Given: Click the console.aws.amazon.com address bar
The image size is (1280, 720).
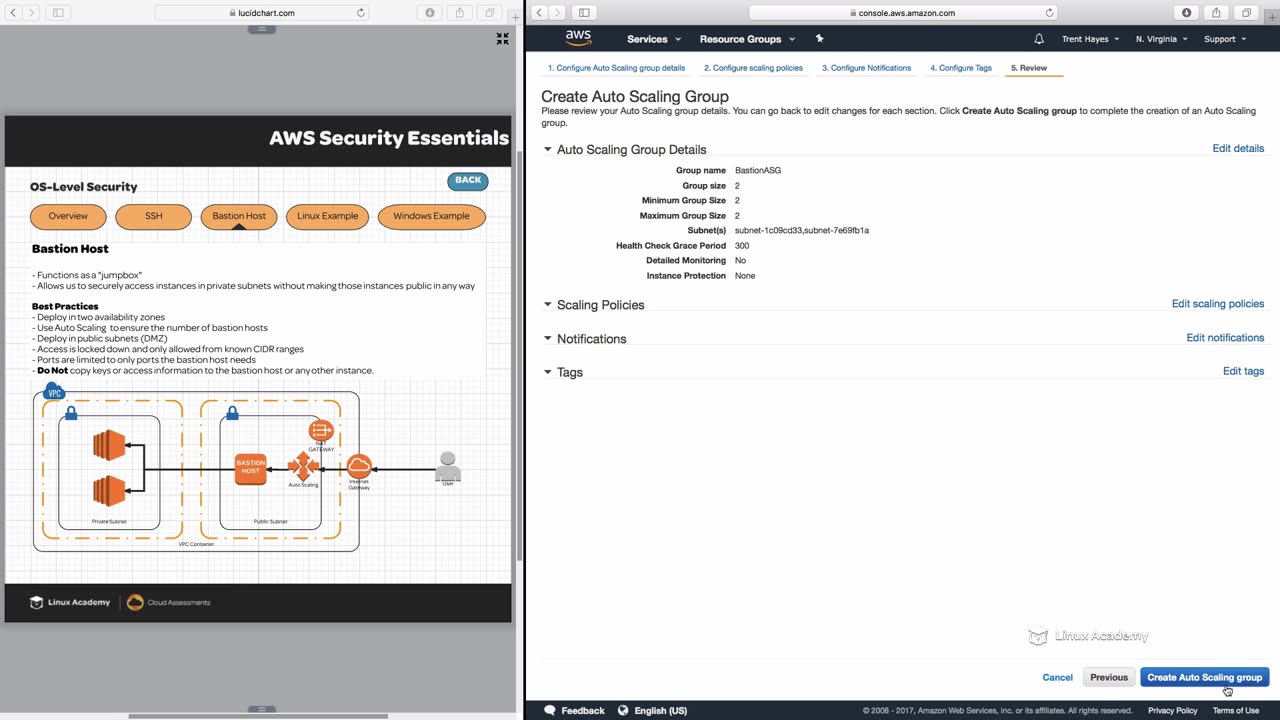Looking at the screenshot, I should click(902, 13).
